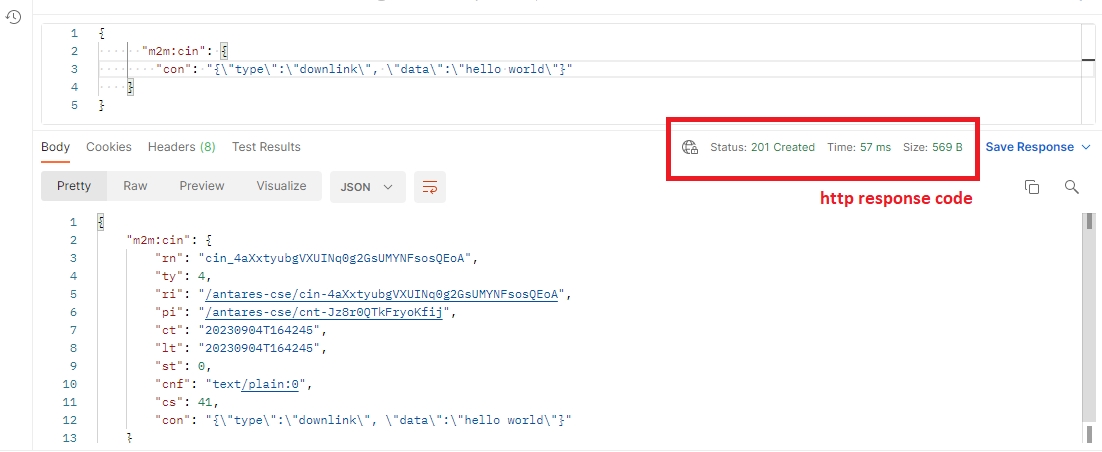Viewport: 1102px width, 452px height.
Task: Click the "cs": 41 line
Action: [187, 403]
